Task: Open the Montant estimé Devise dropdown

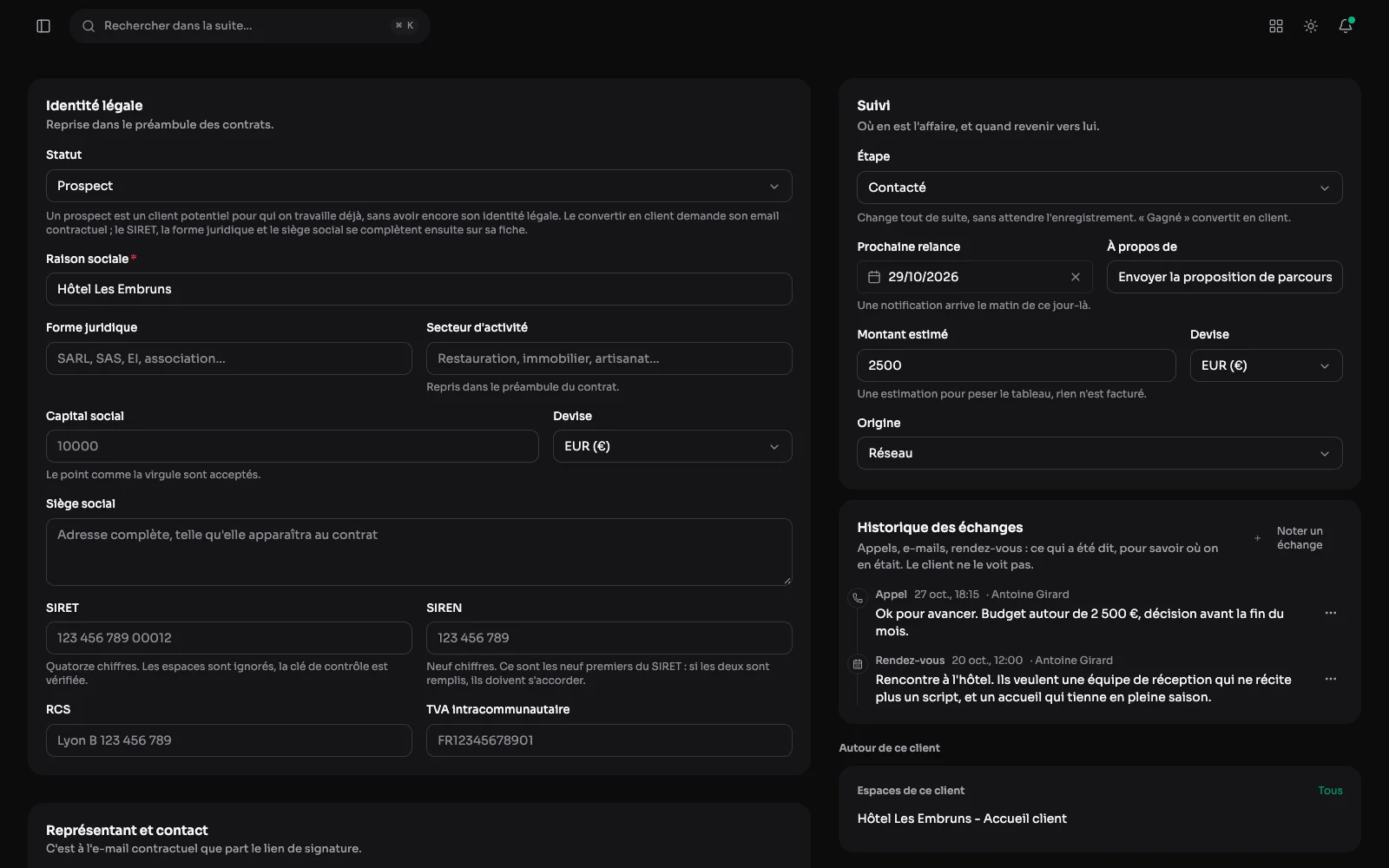Action: coord(1267,365)
